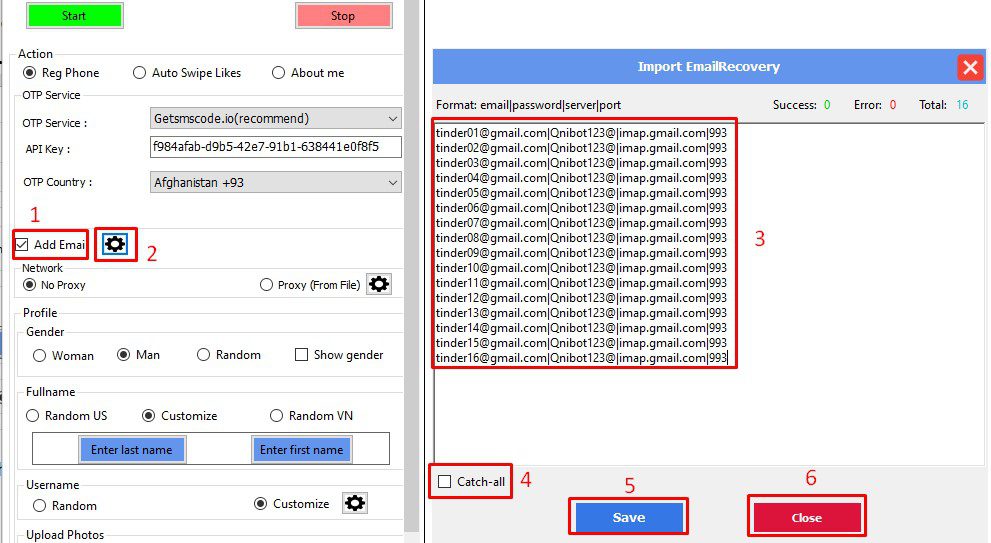The width and height of the screenshot is (991, 543).
Task: Click tinder02@gmail.com line in list
Action: click(x=581, y=148)
